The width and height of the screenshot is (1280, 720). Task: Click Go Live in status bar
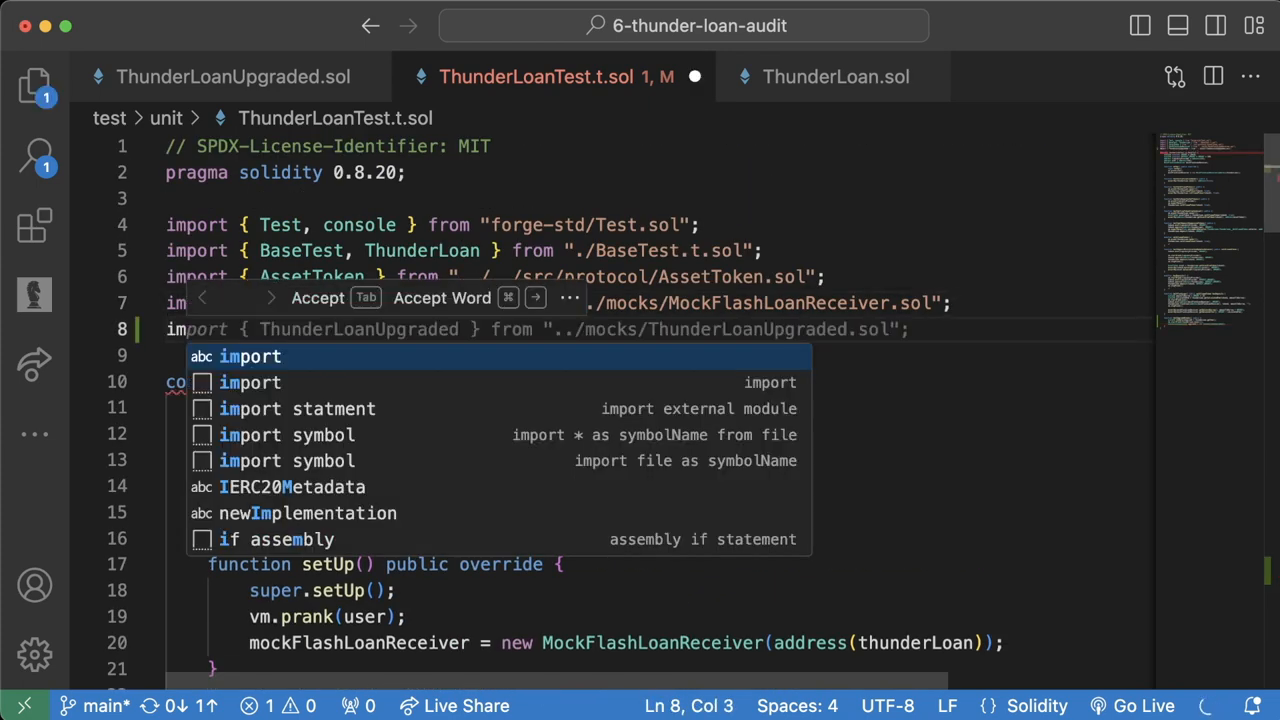[x=1132, y=706]
